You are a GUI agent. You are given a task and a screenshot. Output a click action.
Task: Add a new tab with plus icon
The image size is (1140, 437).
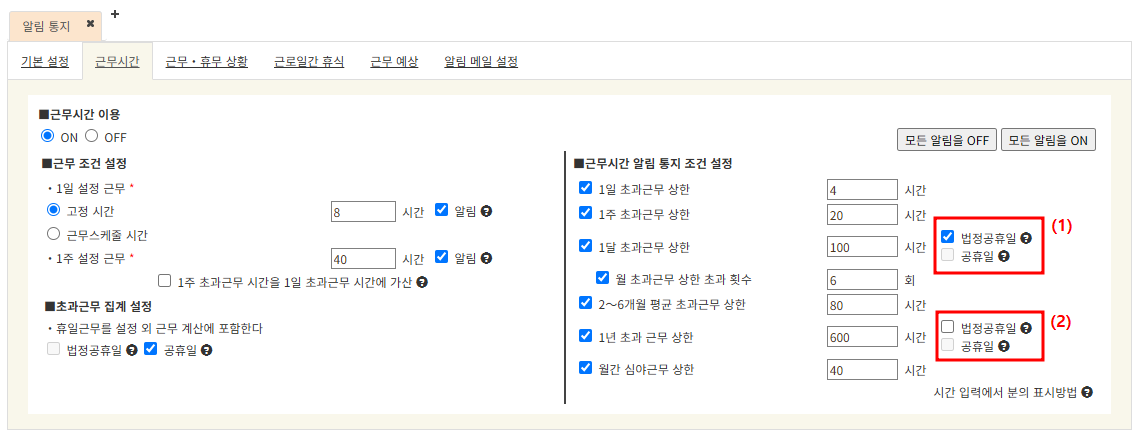coord(115,14)
